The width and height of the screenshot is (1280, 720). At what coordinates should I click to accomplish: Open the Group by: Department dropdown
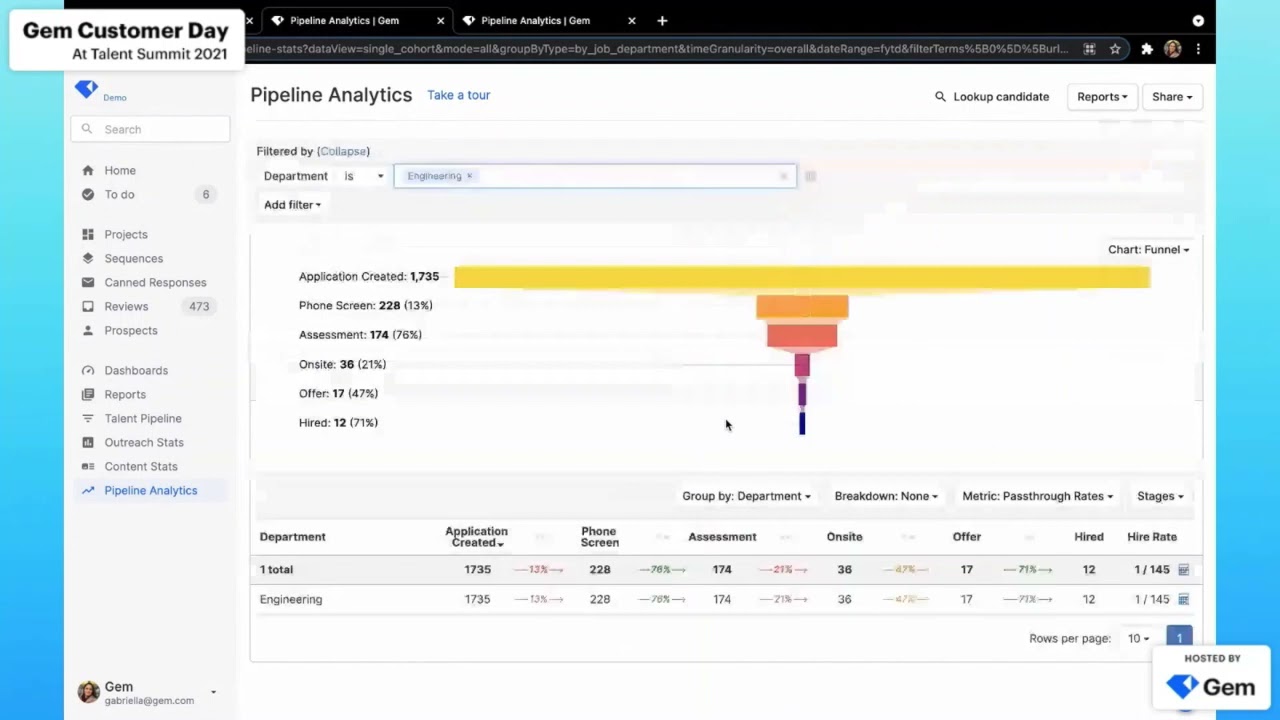click(x=746, y=496)
